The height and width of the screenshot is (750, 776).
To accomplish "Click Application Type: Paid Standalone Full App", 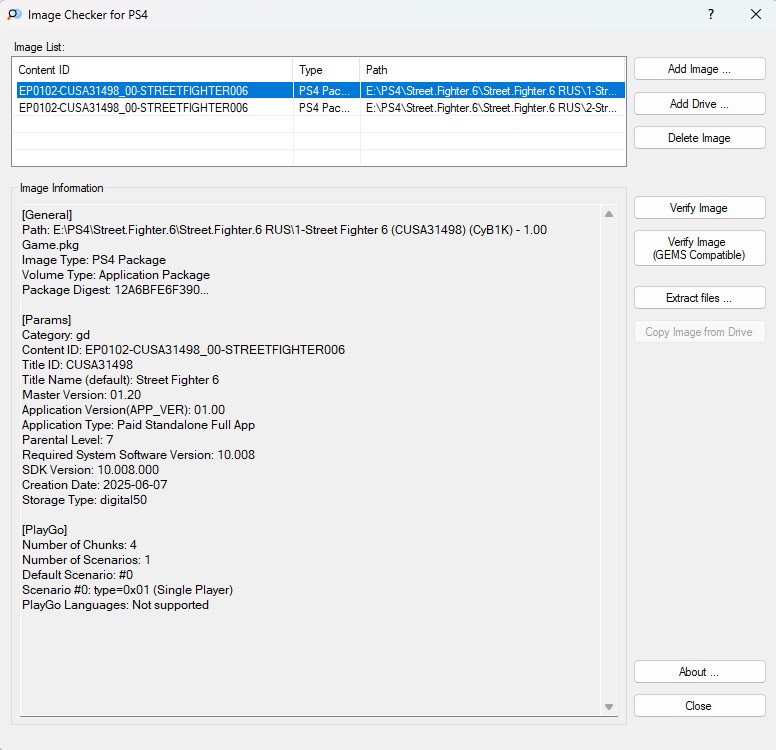I will (x=139, y=425).
